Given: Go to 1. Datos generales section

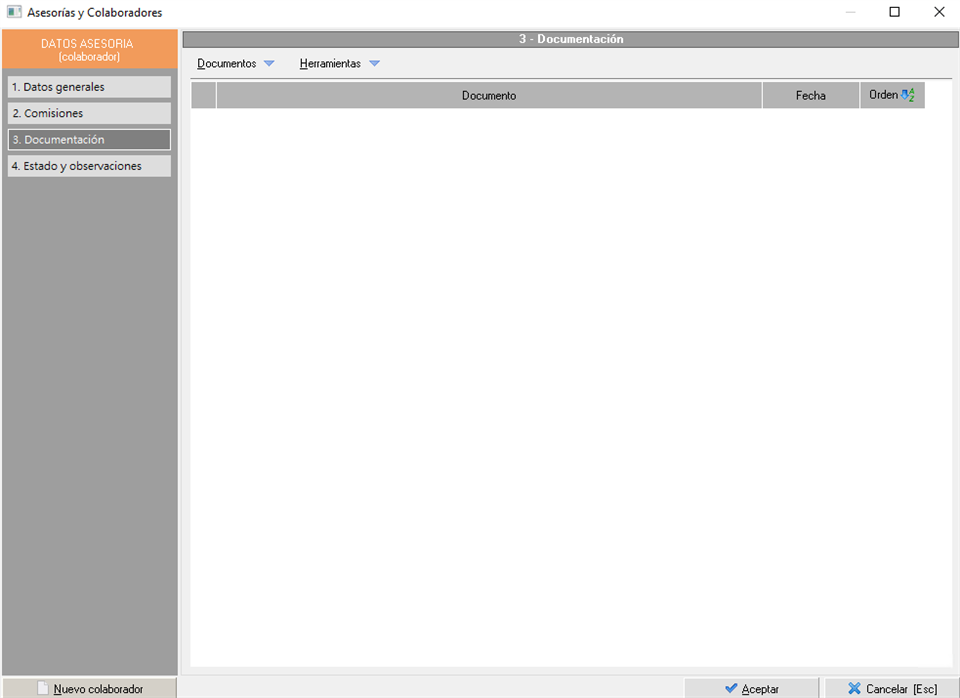Looking at the screenshot, I should click(x=89, y=87).
